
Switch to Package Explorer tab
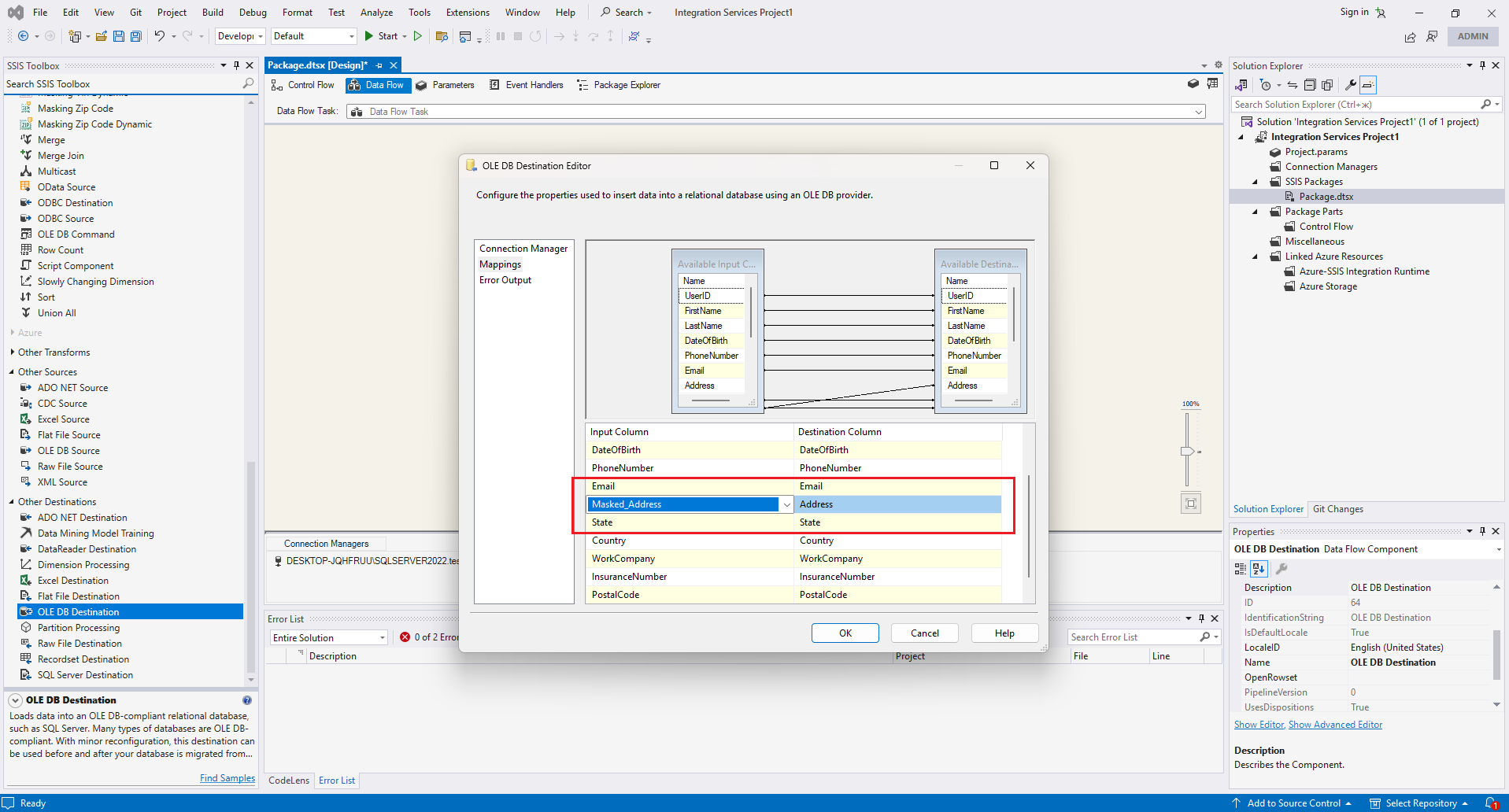pyautogui.click(x=619, y=85)
